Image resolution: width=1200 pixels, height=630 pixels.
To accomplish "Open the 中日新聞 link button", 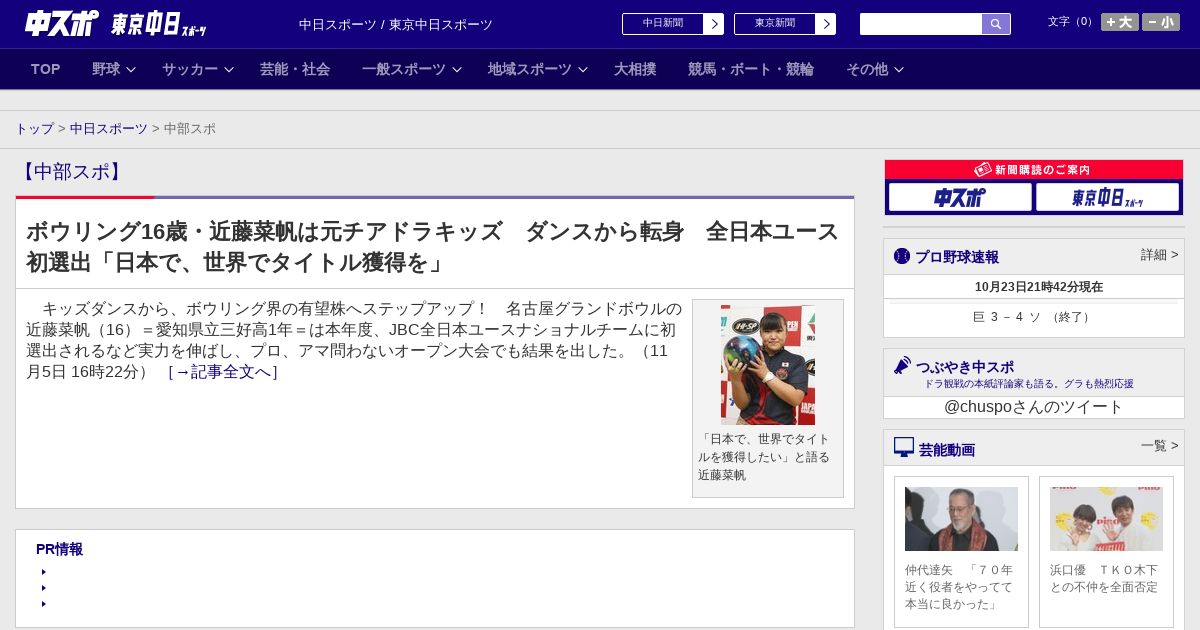I will point(663,24).
